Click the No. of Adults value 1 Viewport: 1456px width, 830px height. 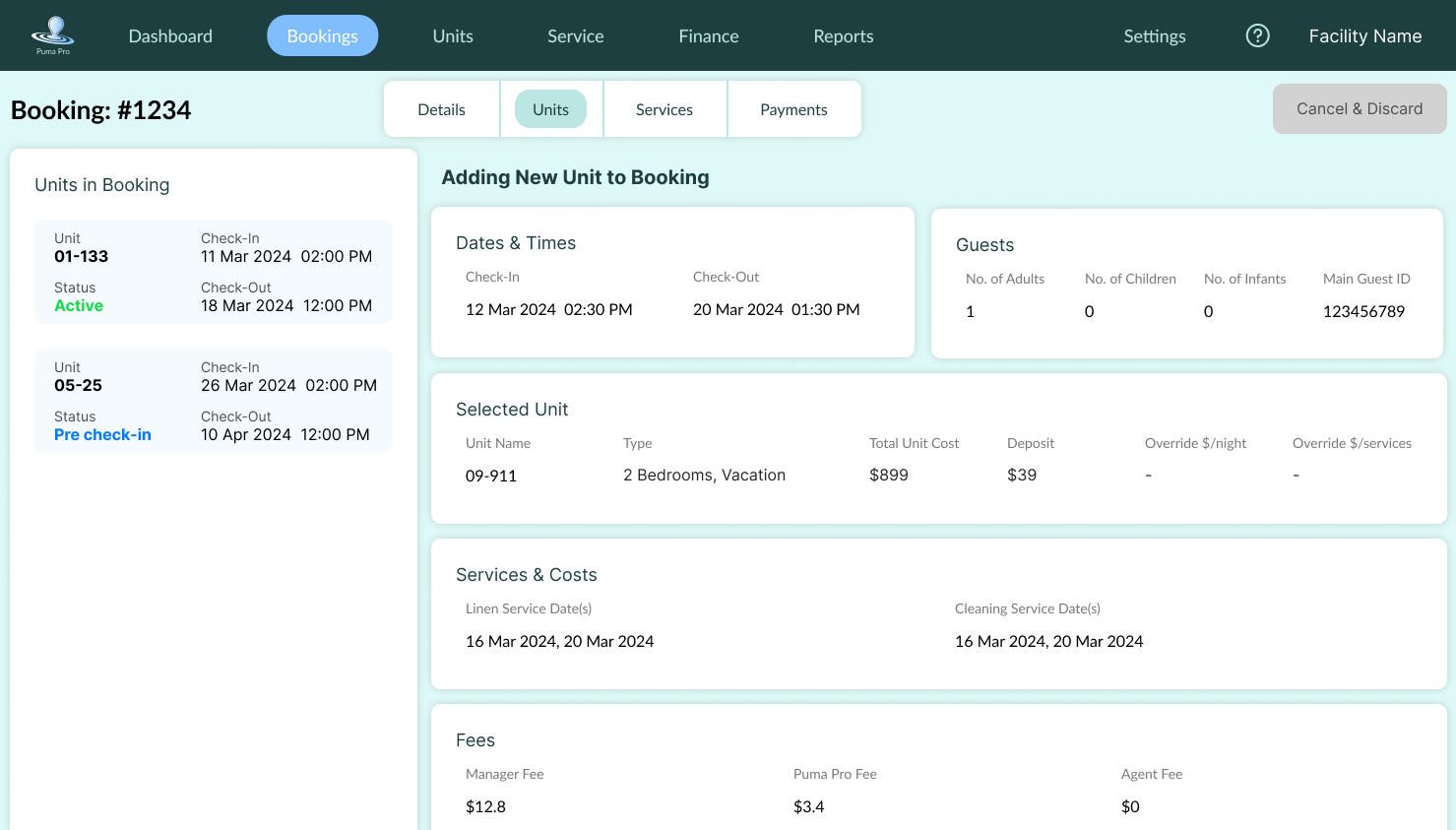click(x=970, y=312)
